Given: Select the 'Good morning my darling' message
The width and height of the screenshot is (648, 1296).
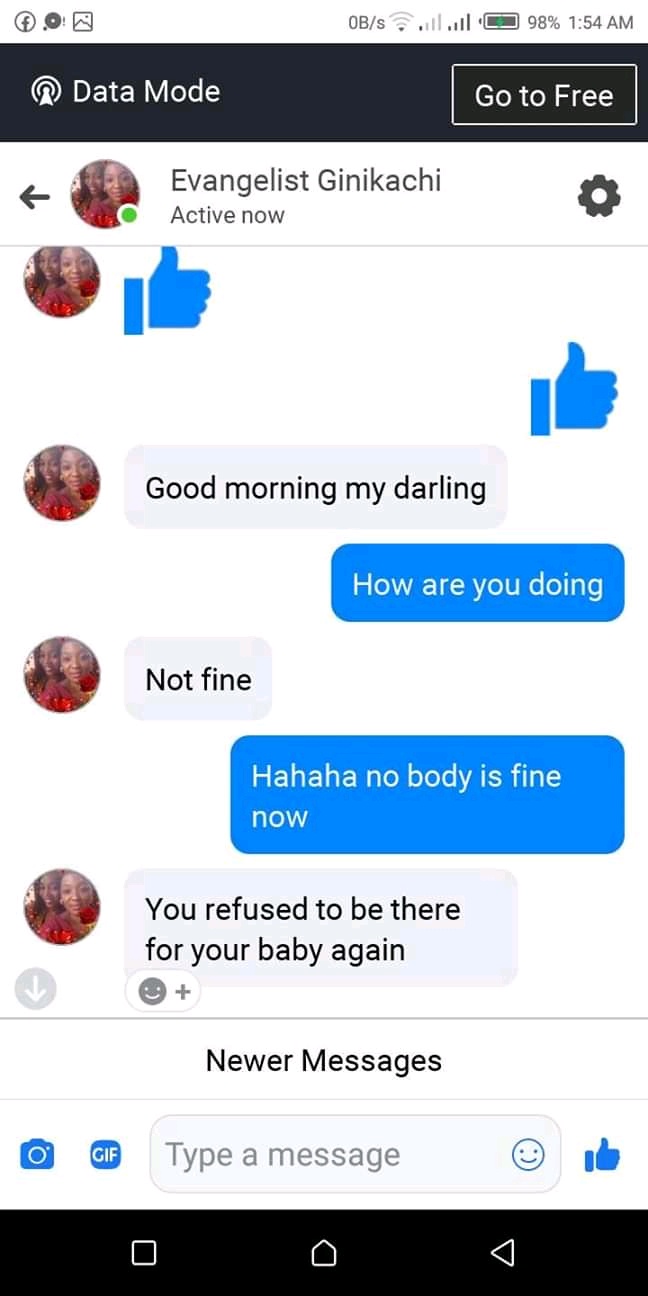Looking at the screenshot, I should click(x=316, y=488).
